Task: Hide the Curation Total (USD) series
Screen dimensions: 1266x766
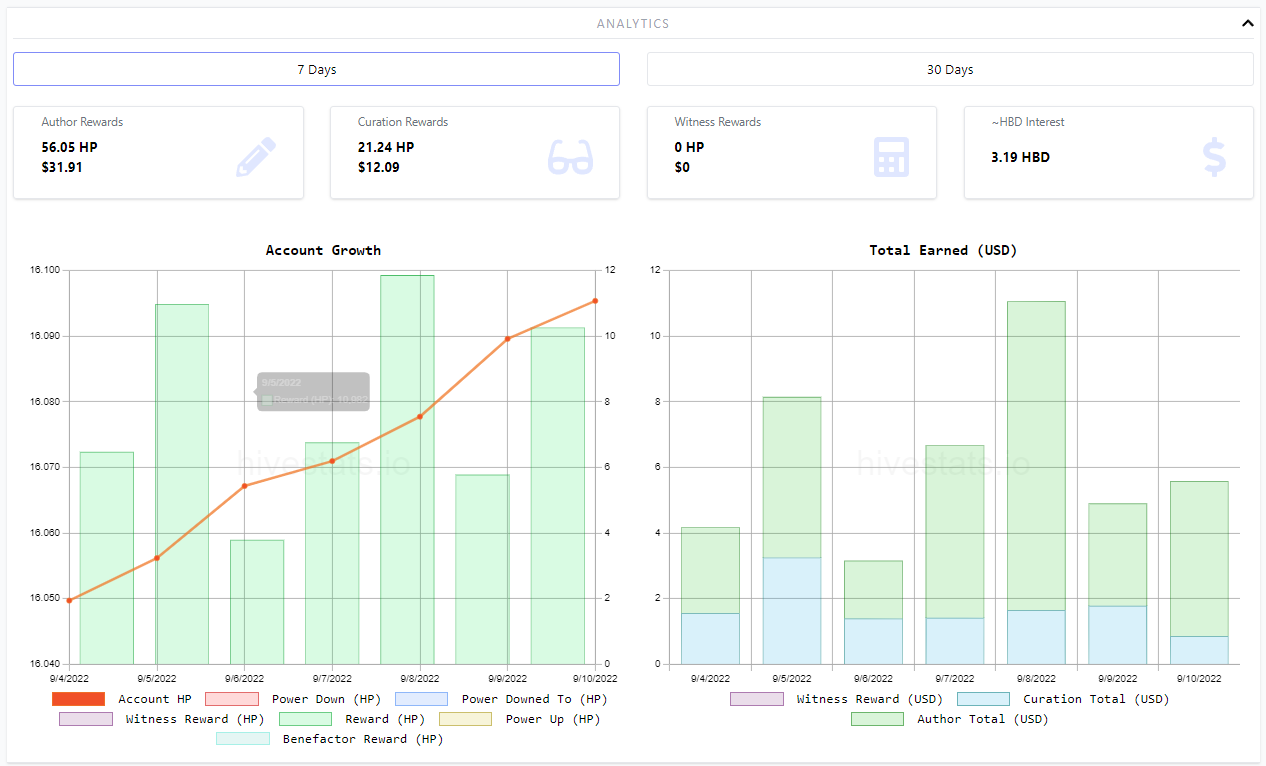Action: point(1063,699)
